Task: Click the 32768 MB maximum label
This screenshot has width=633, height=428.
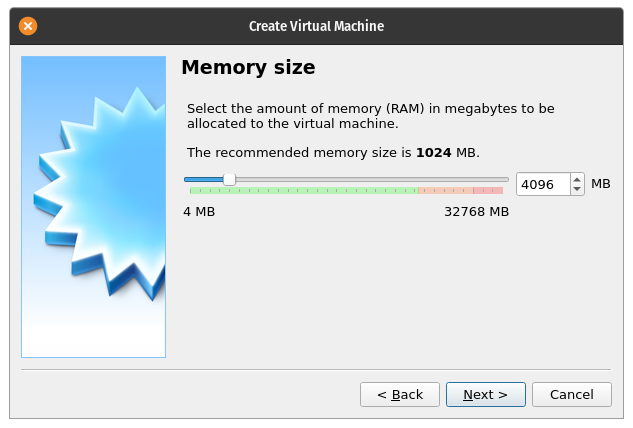Action: (x=476, y=212)
